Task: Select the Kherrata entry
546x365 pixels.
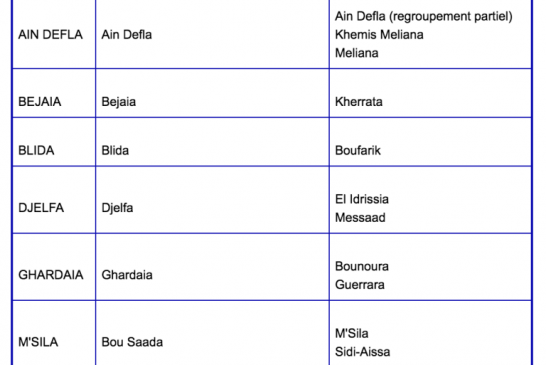Action: (359, 102)
